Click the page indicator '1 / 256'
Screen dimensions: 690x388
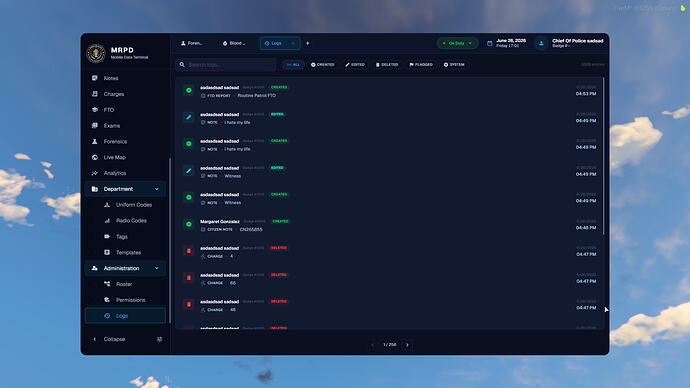389,345
